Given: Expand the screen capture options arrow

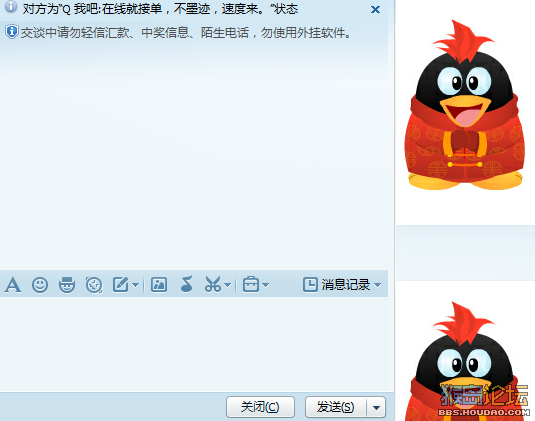Looking at the screenshot, I should [228, 285].
